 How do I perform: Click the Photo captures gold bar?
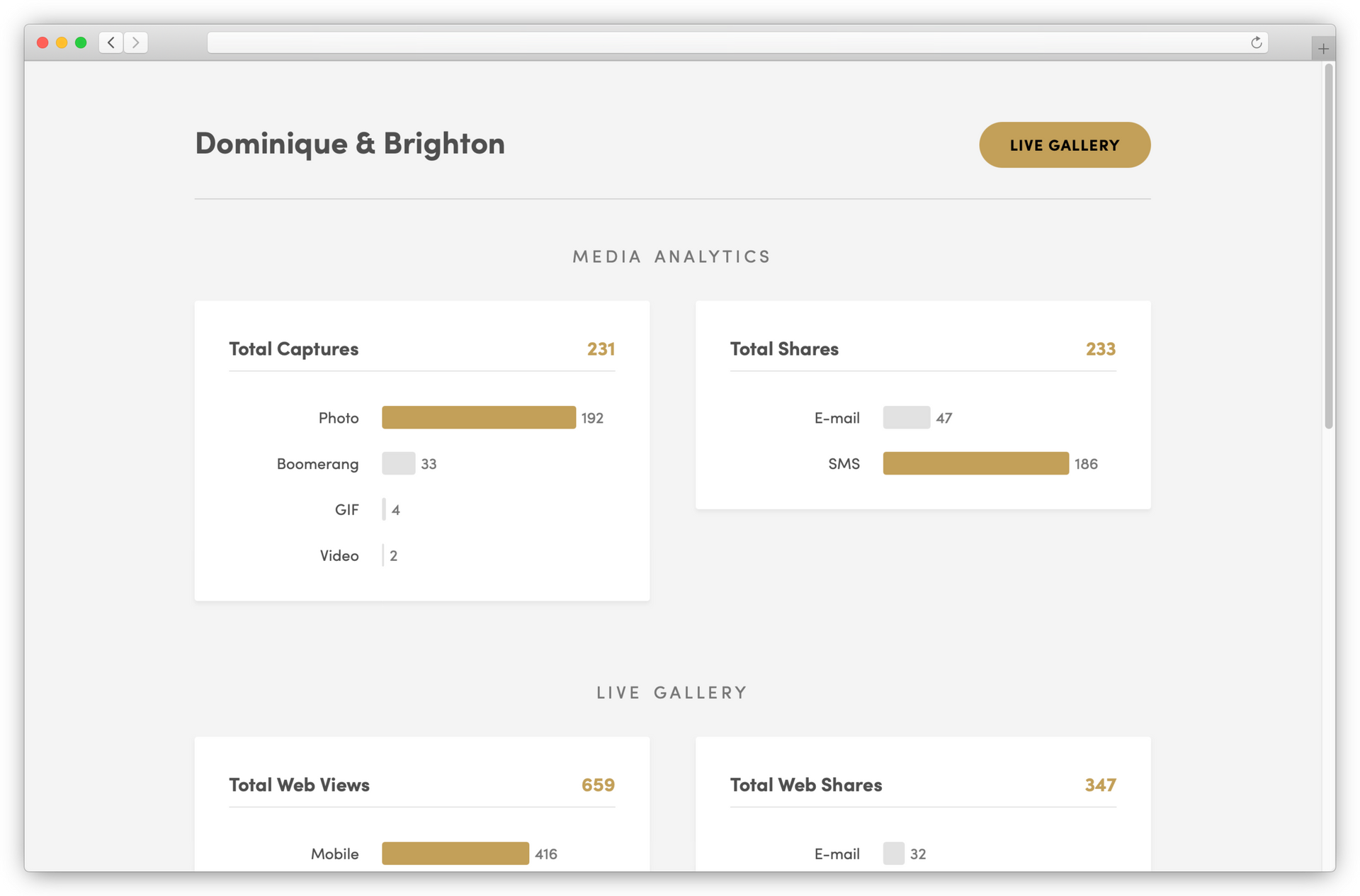(x=478, y=417)
